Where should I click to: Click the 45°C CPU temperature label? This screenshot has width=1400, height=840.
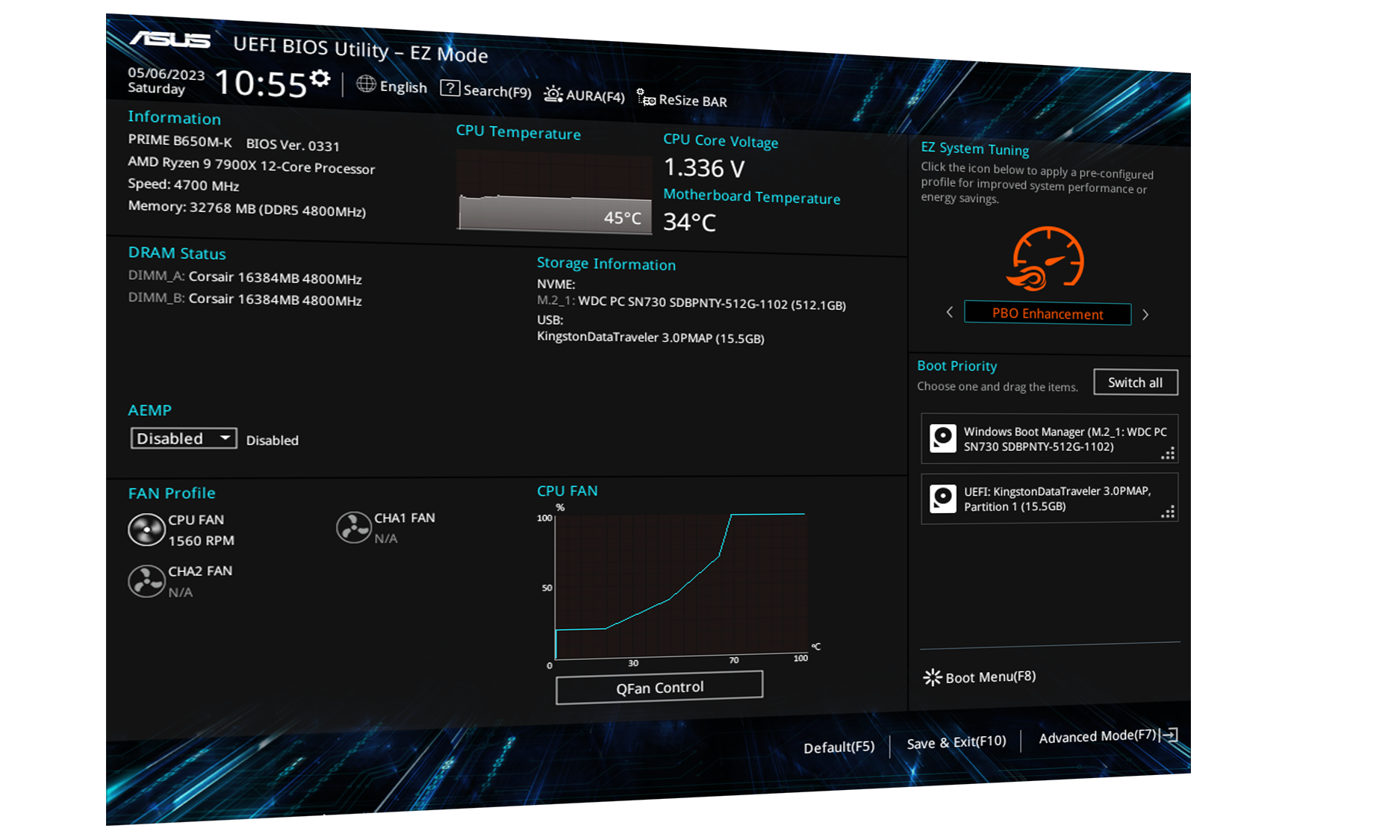click(623, 217)
